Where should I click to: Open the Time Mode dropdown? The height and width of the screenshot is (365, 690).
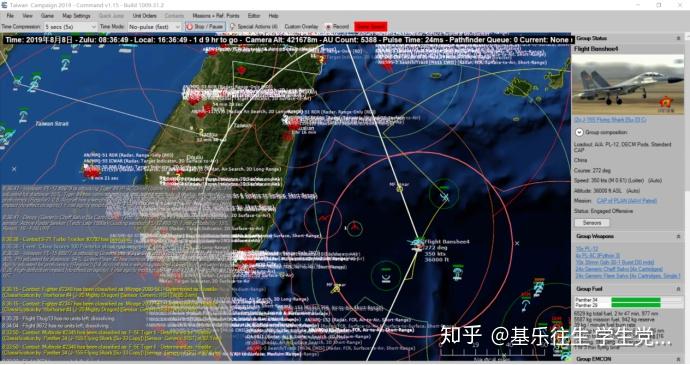[x=154, y=27]
